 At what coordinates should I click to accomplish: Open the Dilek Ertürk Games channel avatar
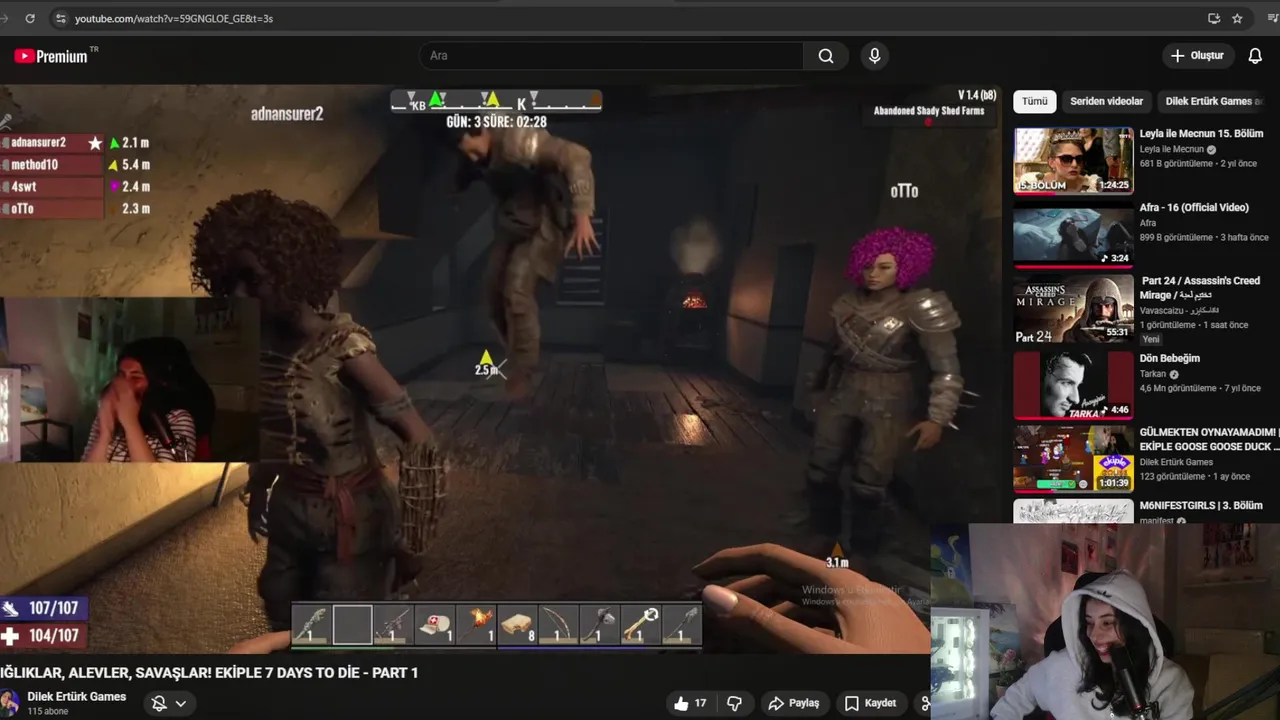point(10,702)
